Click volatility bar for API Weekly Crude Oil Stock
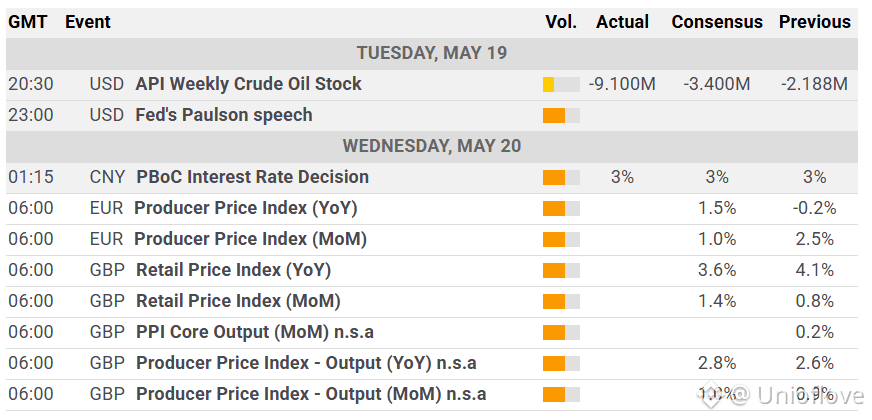The image size is (872, 420). 561,85
